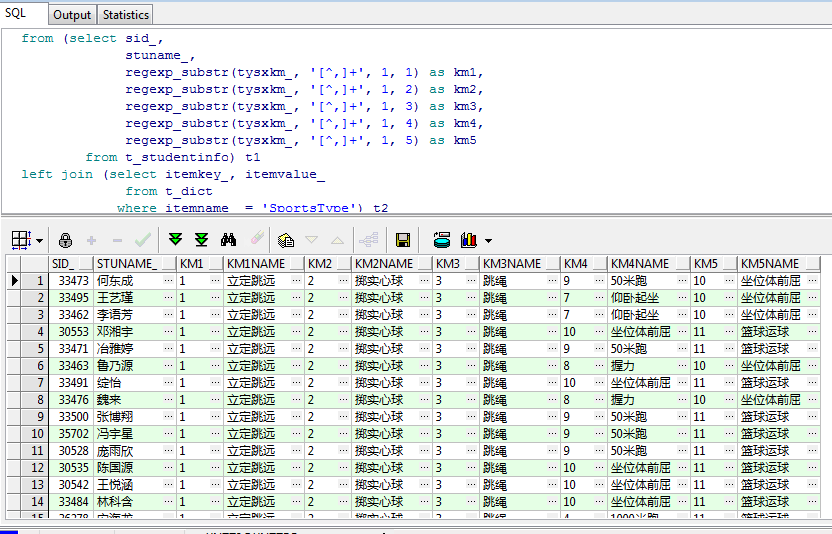Click the edit data lock icon
The height and width of the screenshot is (534, 832).
click(66, 240)
